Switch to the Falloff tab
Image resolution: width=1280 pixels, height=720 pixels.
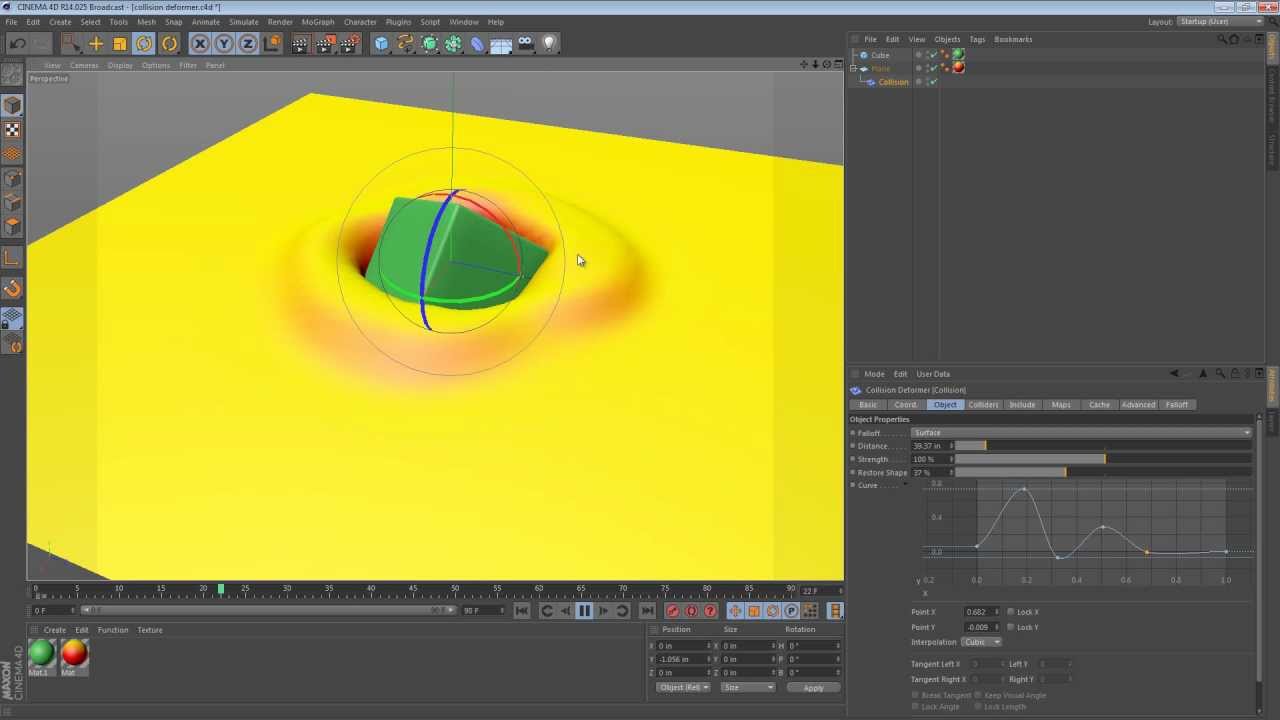(1177, 405)
